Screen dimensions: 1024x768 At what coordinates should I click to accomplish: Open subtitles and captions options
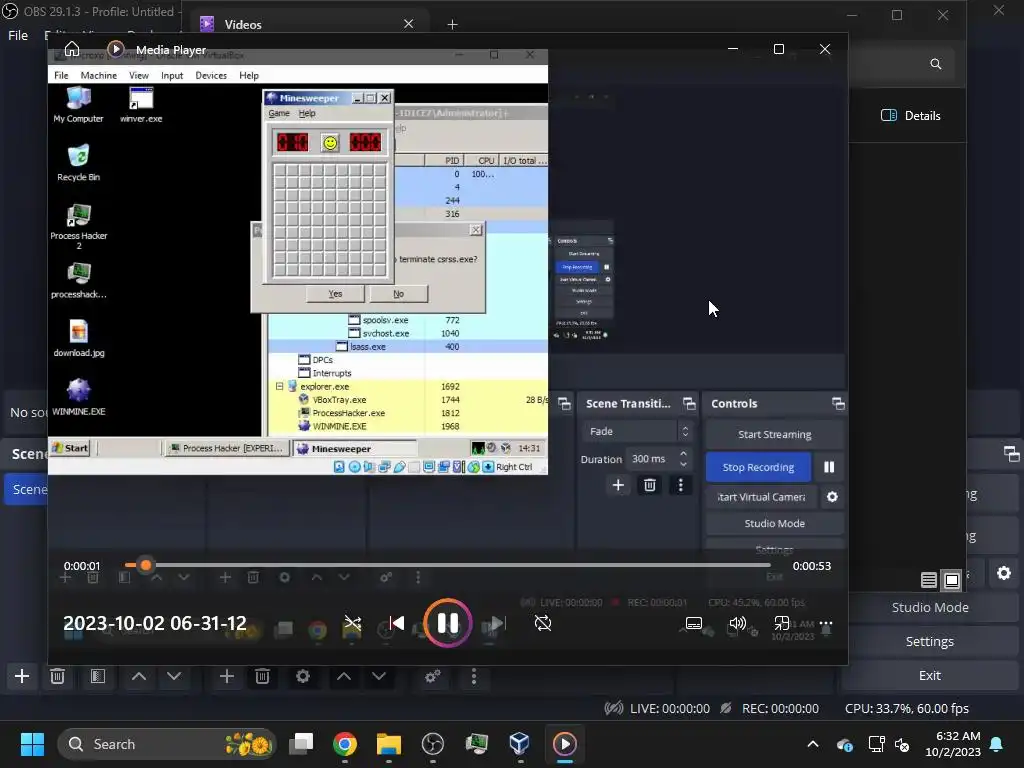[694, 623]
